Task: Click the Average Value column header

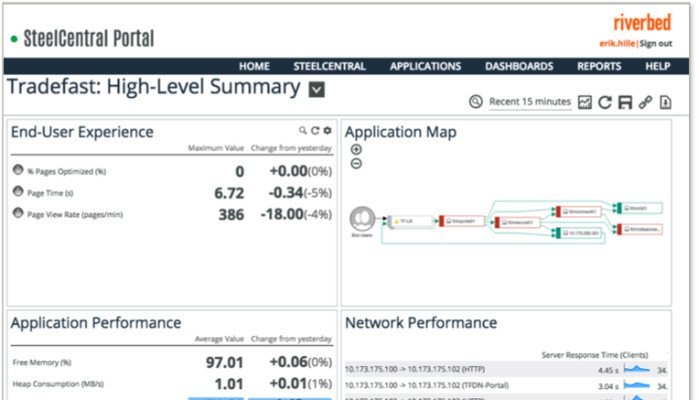Action: 219,339
